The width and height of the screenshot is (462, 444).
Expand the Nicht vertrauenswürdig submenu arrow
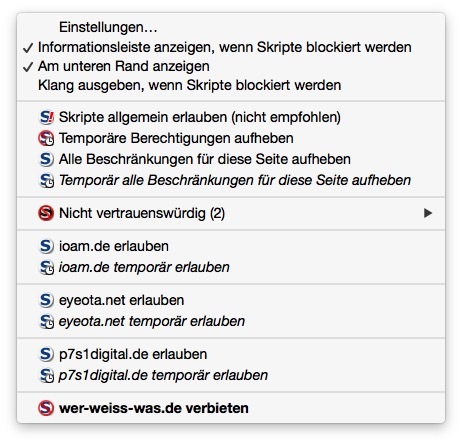[428, 213]
